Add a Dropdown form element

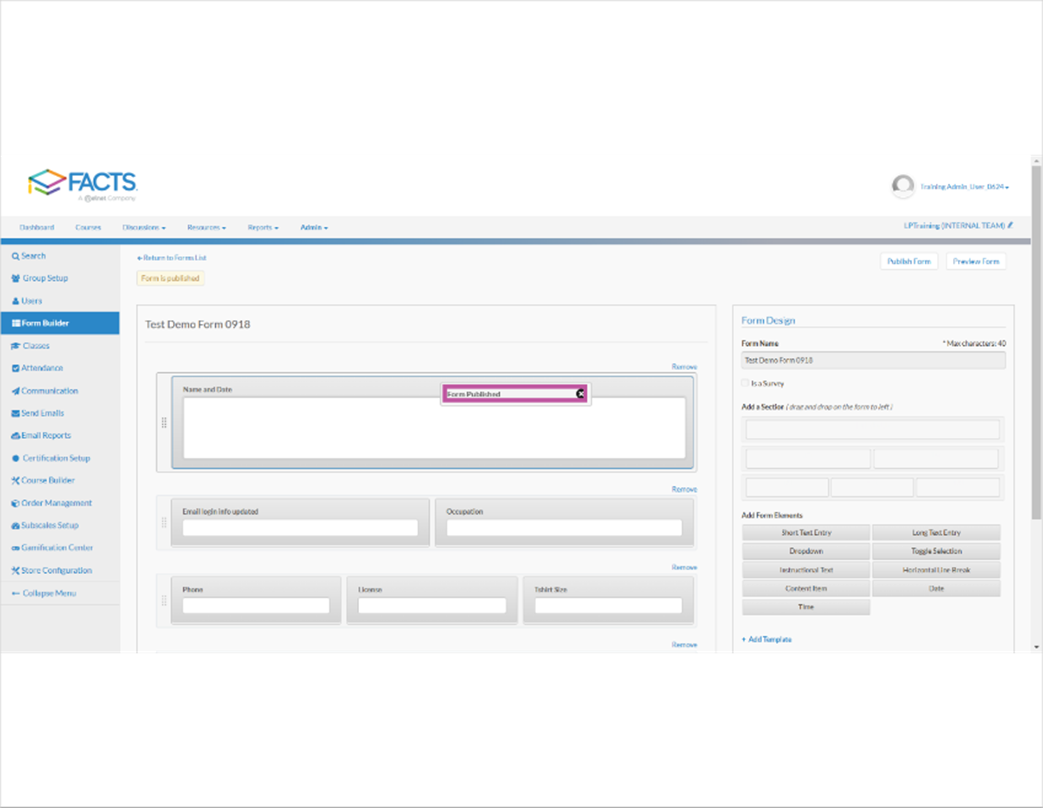(806, 551)
